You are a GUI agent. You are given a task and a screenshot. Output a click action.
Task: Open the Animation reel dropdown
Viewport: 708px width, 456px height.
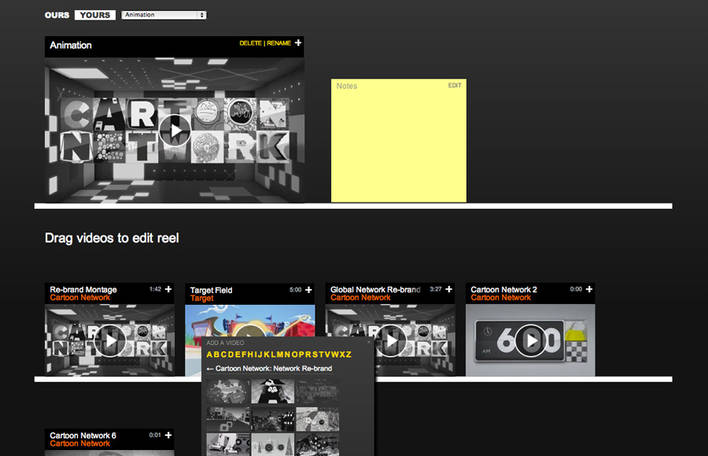pyautogui.click(x=164, y=15)
